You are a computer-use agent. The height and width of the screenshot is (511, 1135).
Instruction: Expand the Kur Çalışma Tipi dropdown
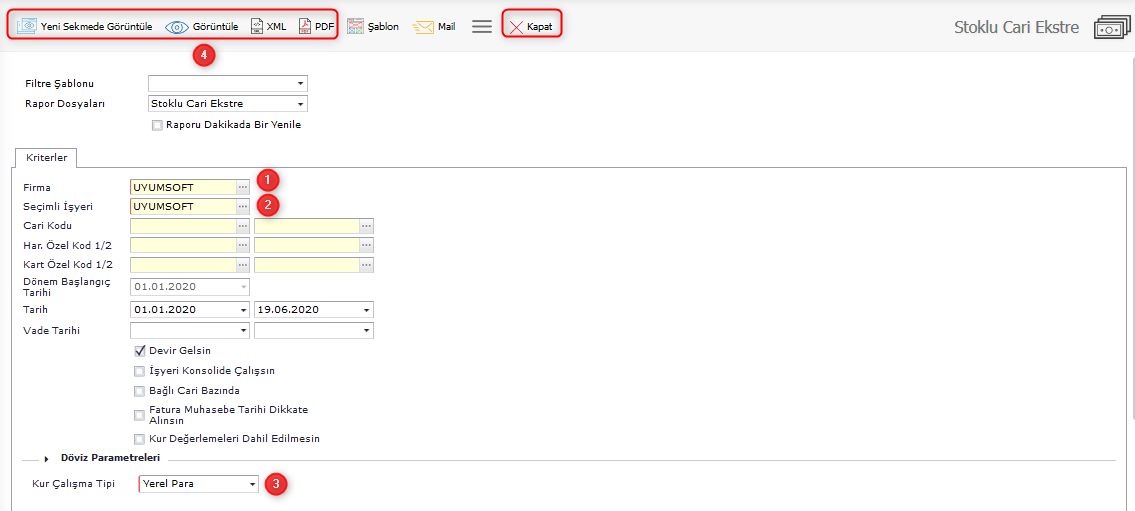[252, 484]
